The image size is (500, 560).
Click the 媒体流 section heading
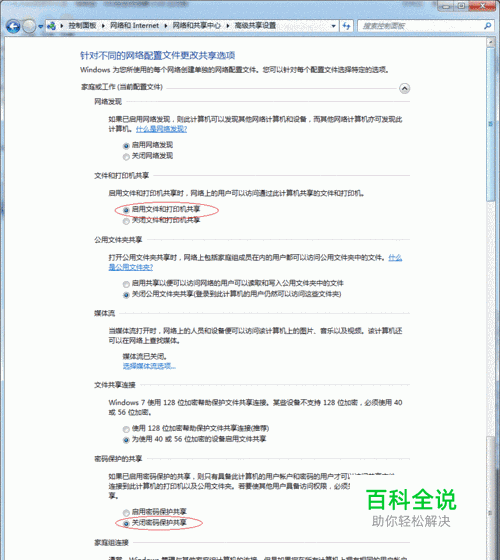104,313
